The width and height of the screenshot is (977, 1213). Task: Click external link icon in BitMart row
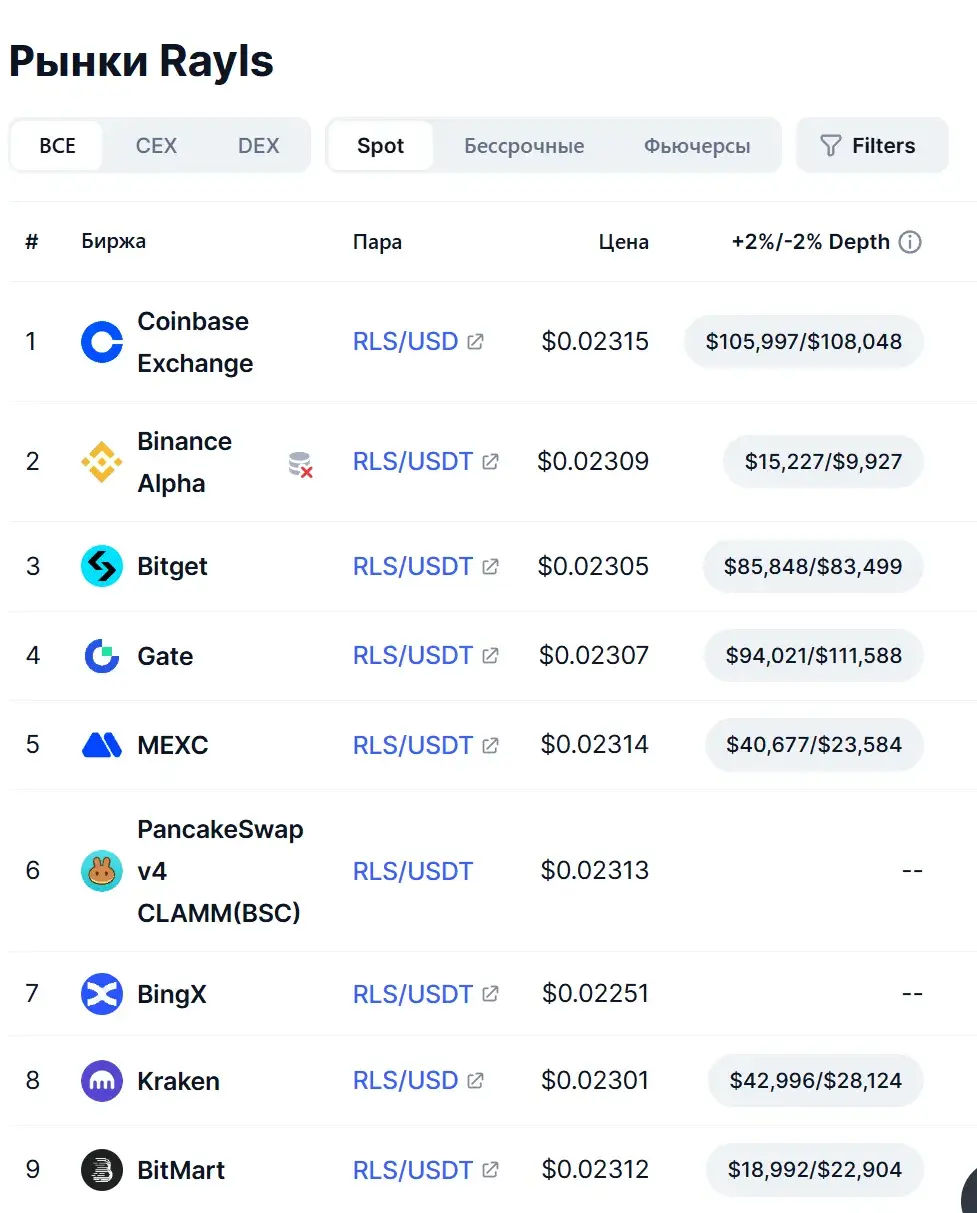[x=490, y=1169]
